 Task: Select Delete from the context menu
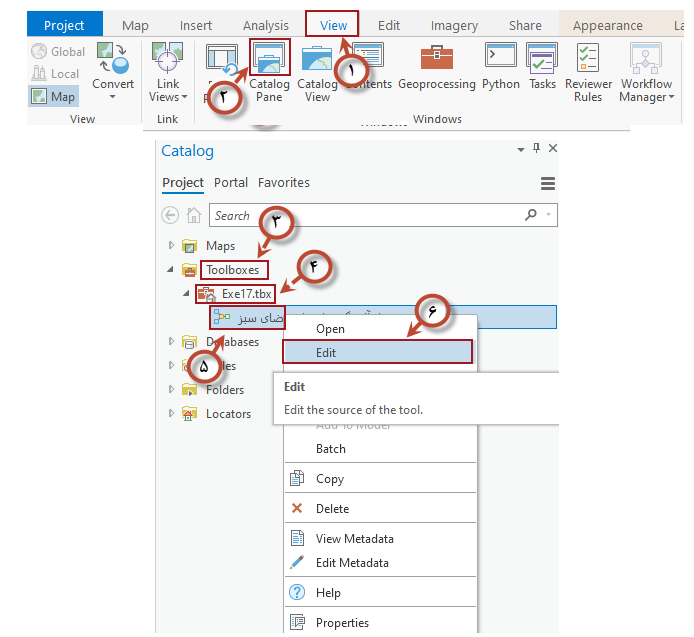[332, 508]
